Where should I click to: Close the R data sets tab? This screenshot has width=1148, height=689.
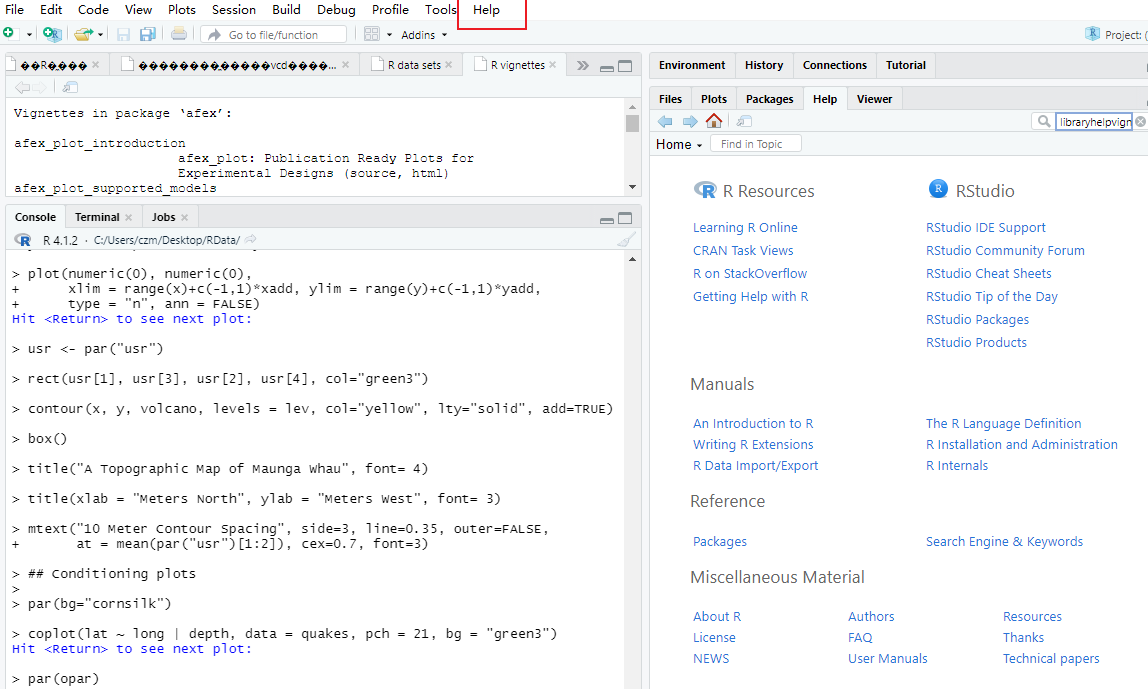pyautogui.click(x=449, y=64)
